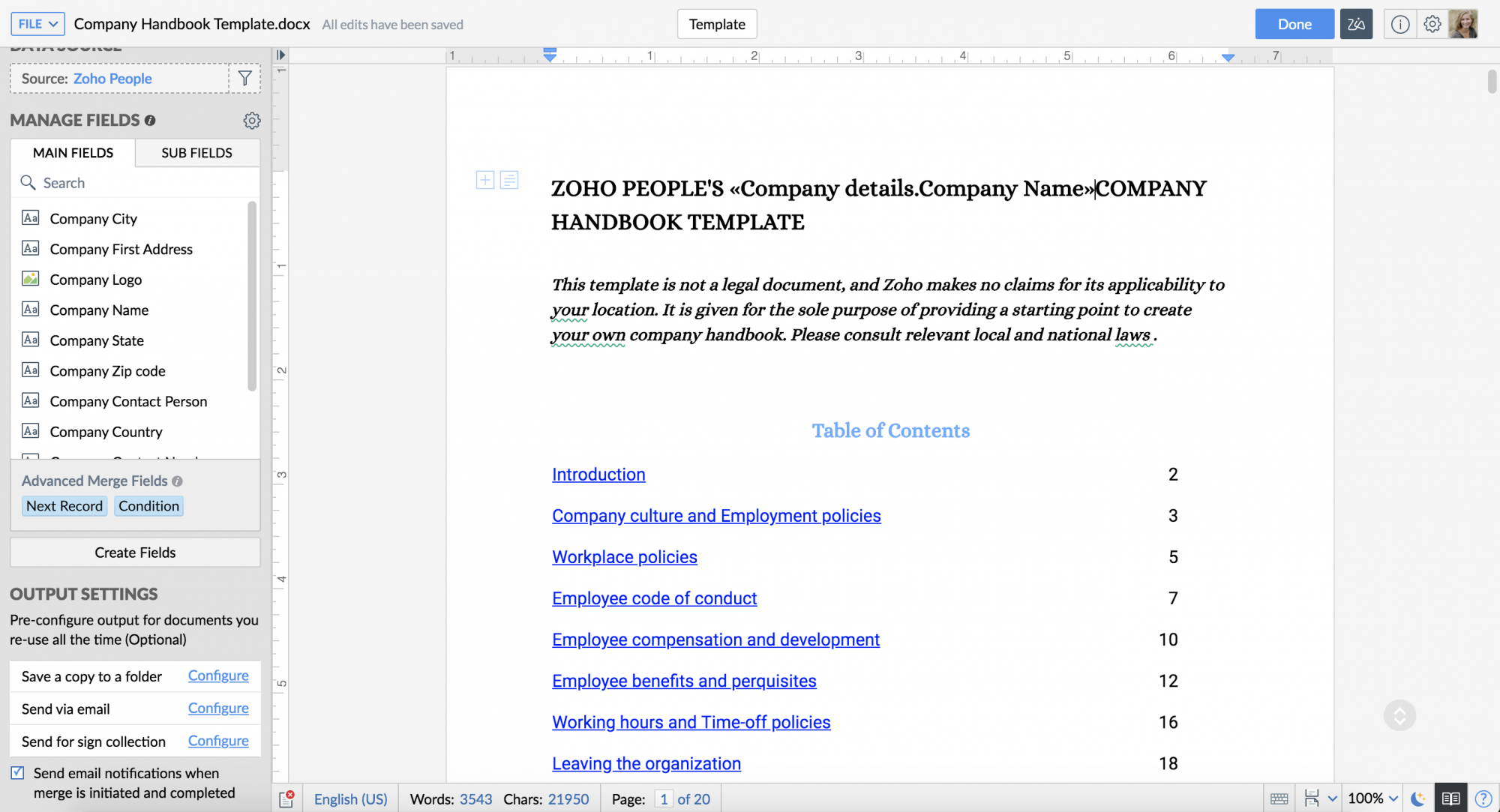The width and height of the screenshot is (1500, 812).
Task: Click the Company Handbook Template.docx title
Action: [192, 24]
